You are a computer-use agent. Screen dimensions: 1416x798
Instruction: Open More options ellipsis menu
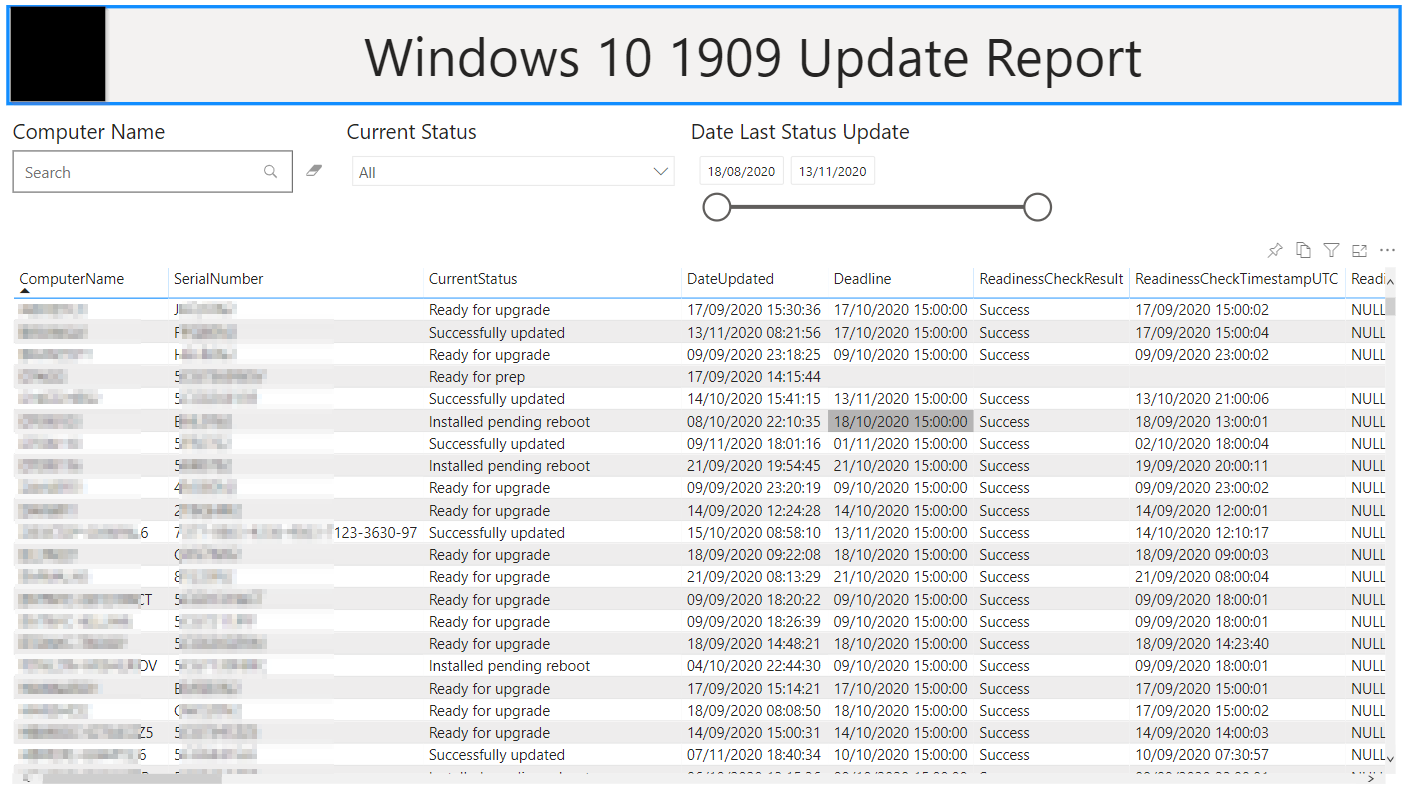coord(1387,251)
